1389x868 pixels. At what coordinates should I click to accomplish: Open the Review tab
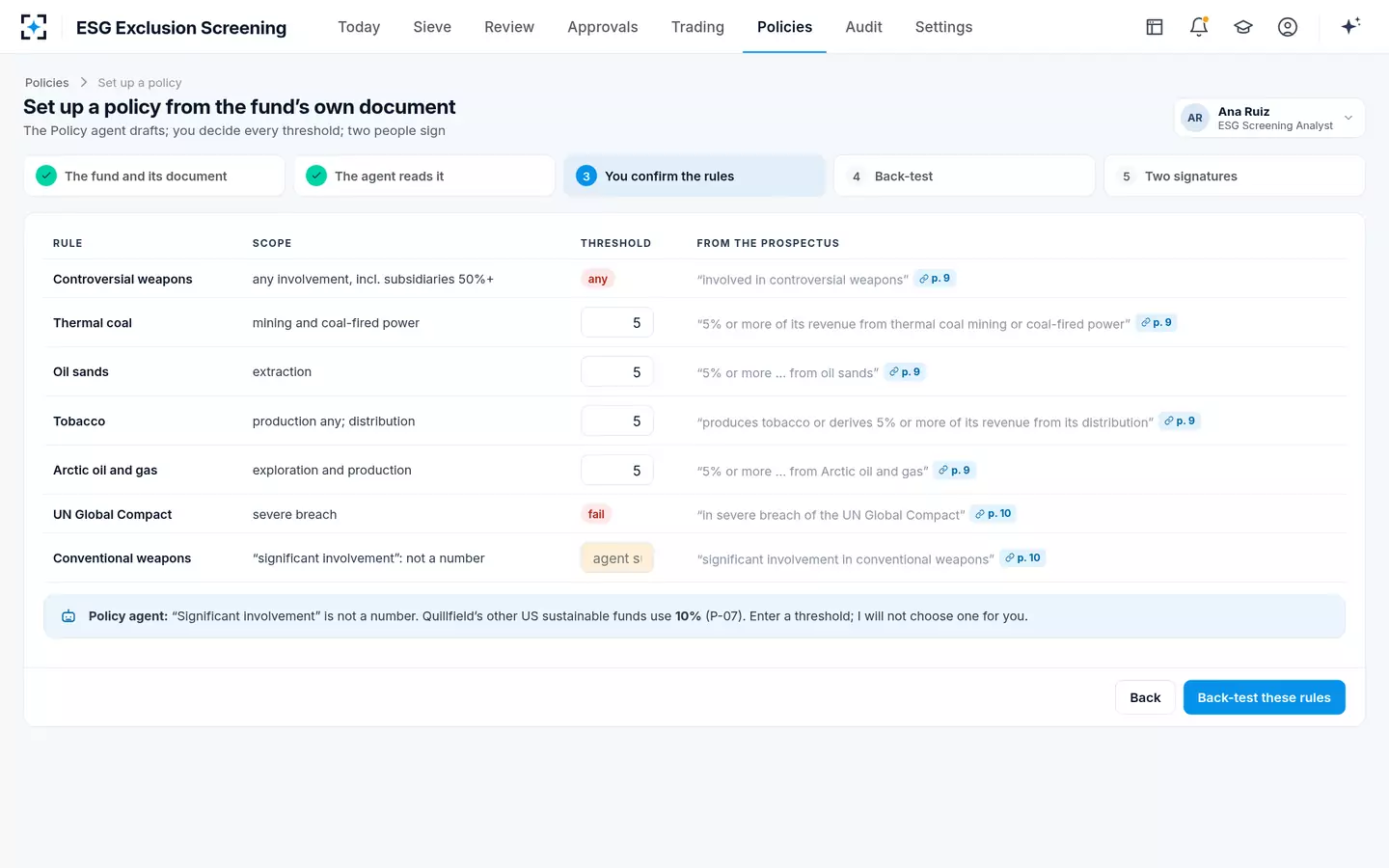click(509, 27)
